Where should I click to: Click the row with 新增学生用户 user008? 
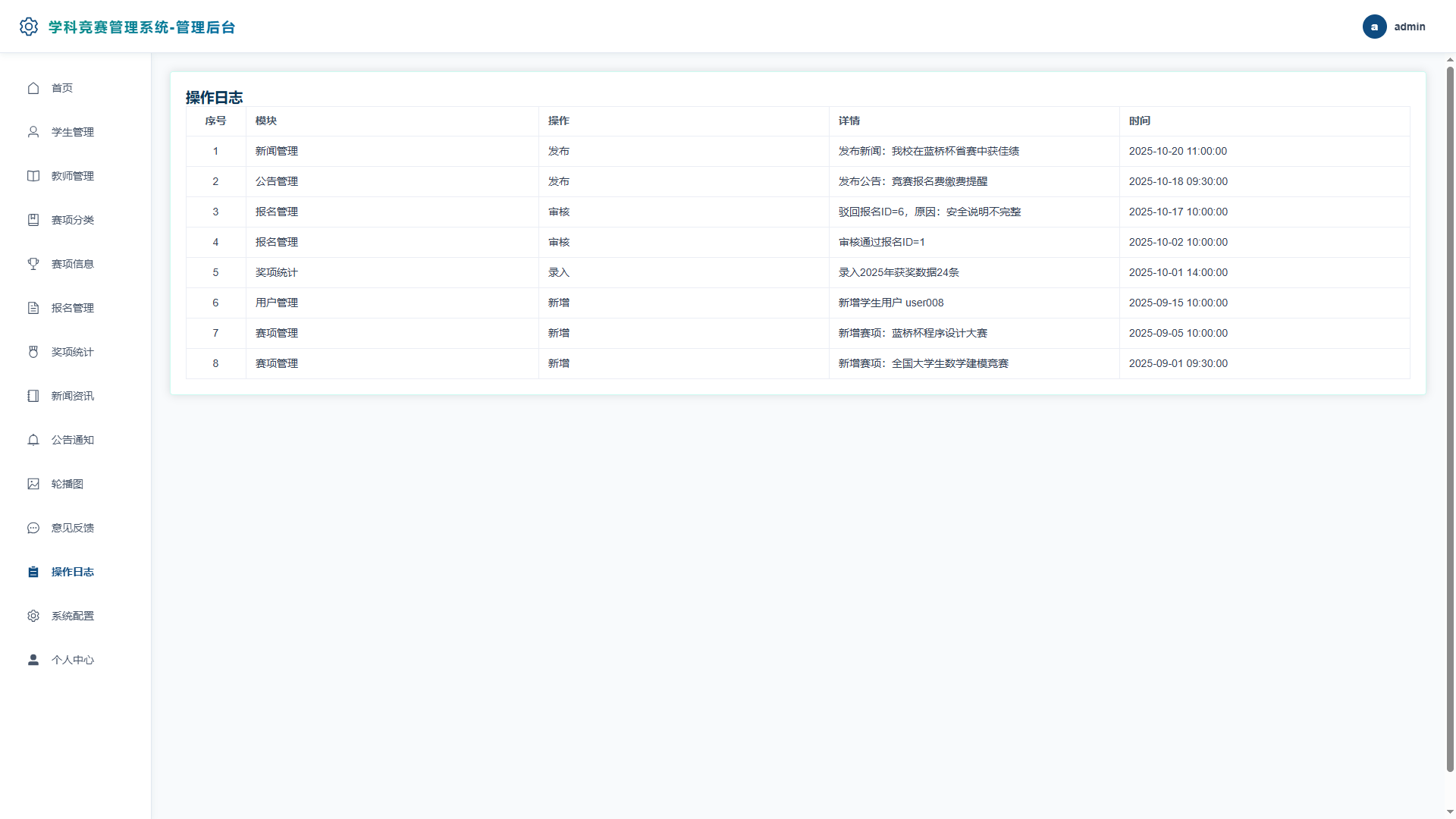[x=798, y=303]
